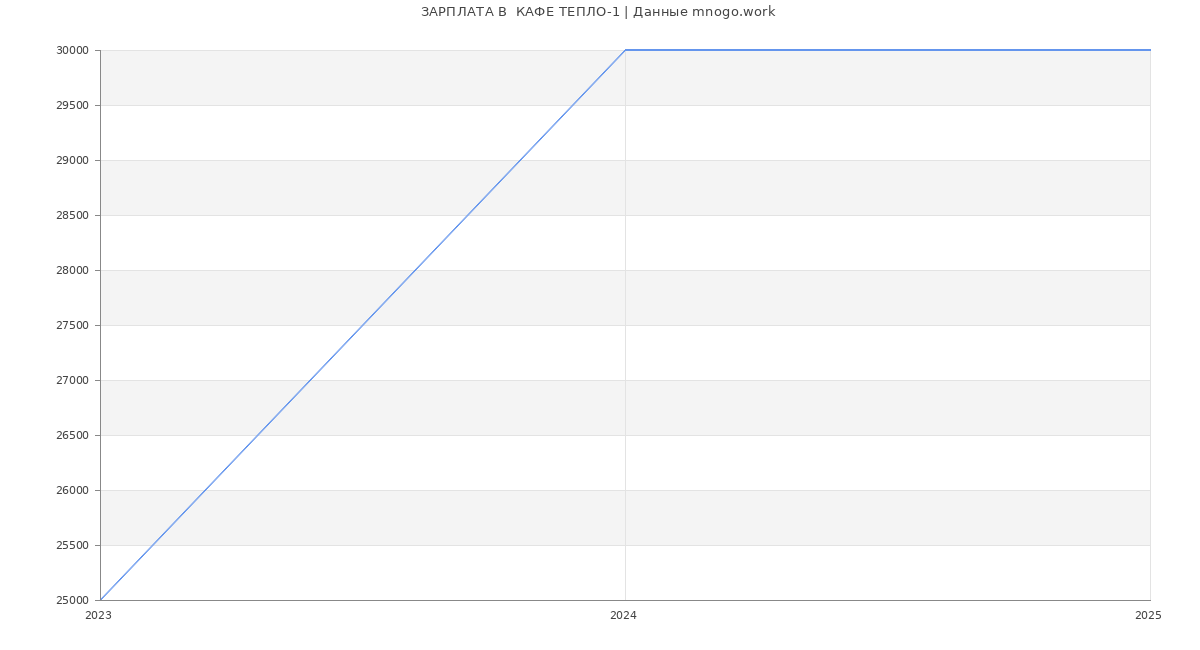Click the rising line where it crosses 27500

(x=363, y=325)
